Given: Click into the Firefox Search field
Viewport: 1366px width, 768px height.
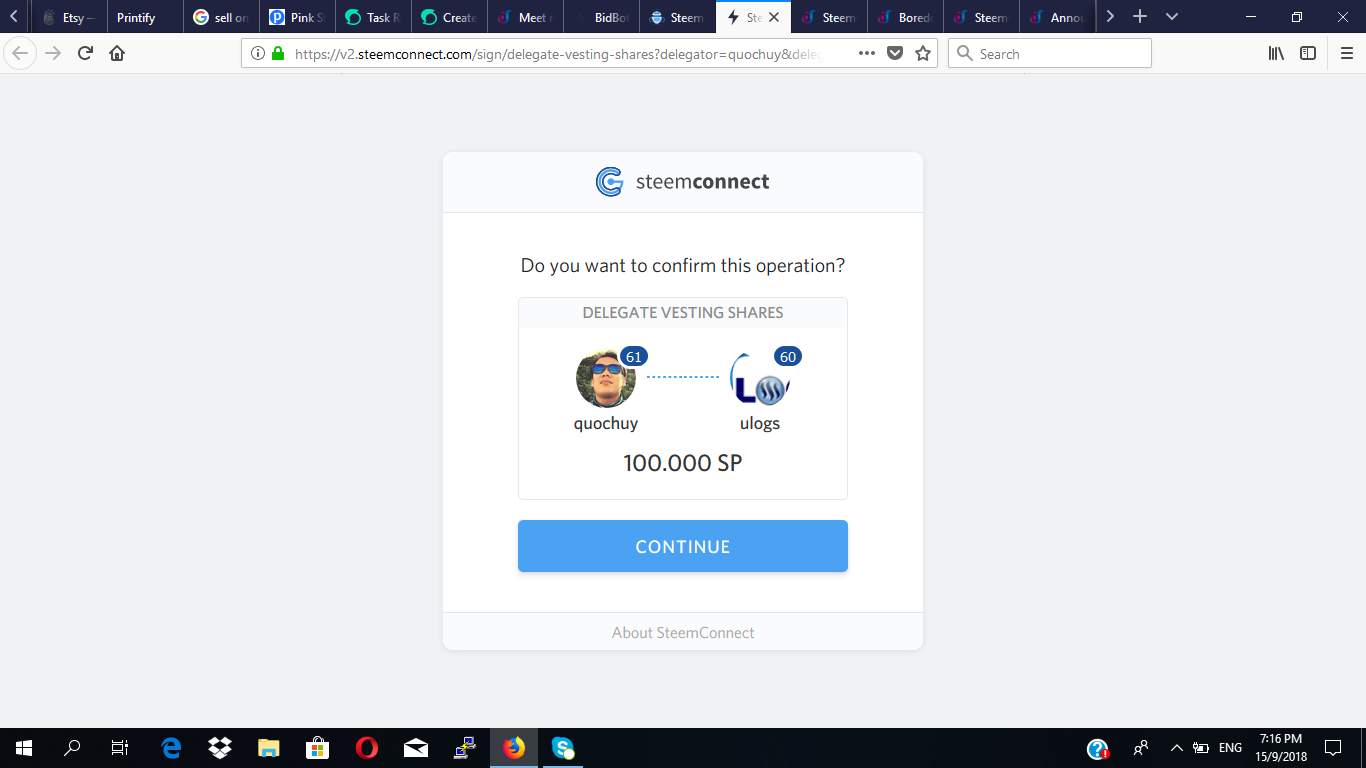Looking at the screenshot, I should [x=1050, y=54].
